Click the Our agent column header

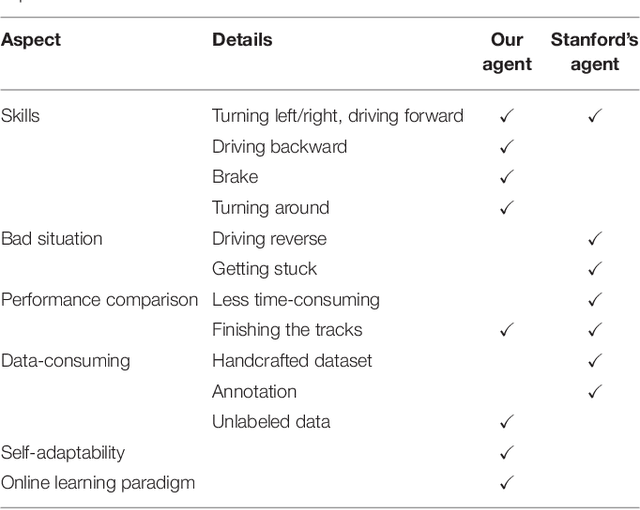coord(507,52)
